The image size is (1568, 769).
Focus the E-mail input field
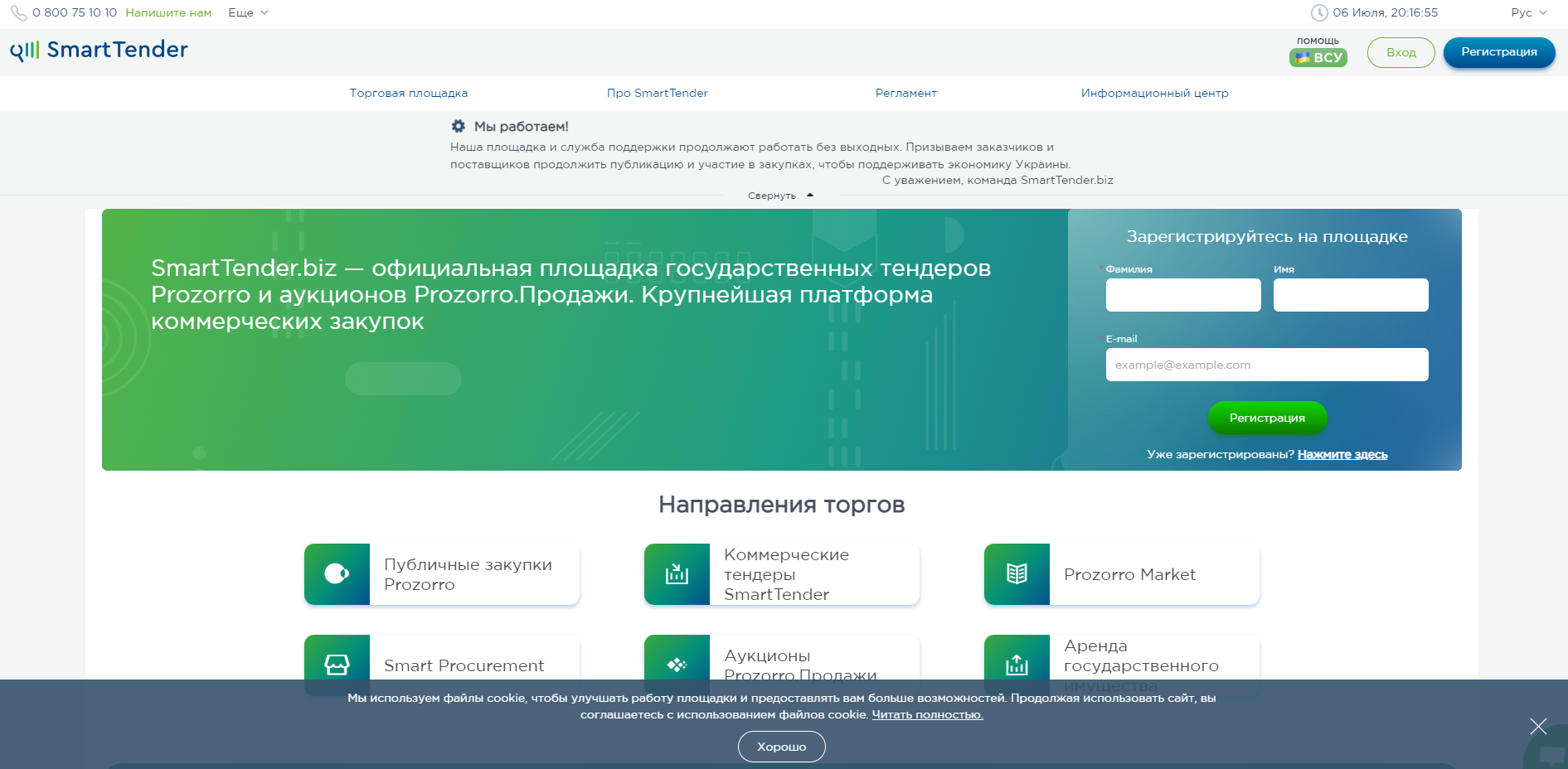point(1267,365)
